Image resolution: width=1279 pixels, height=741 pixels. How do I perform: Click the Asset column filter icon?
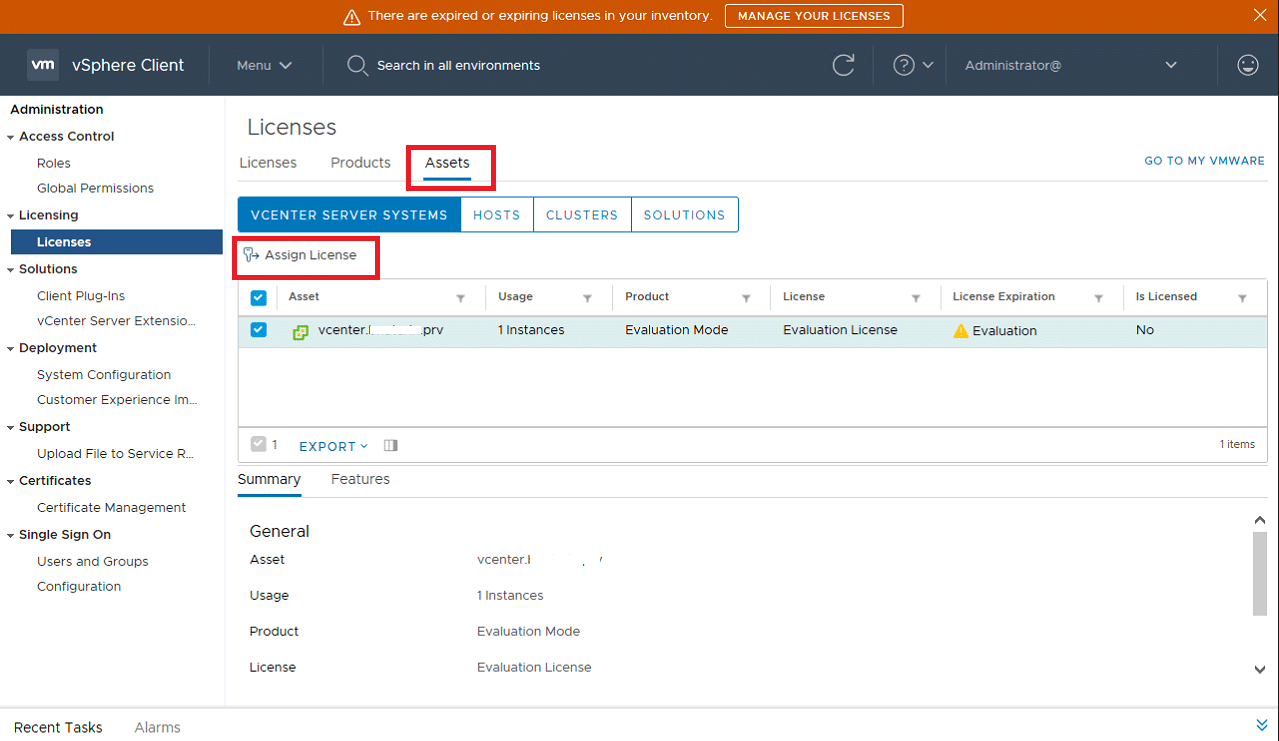(x=461, y=298)
